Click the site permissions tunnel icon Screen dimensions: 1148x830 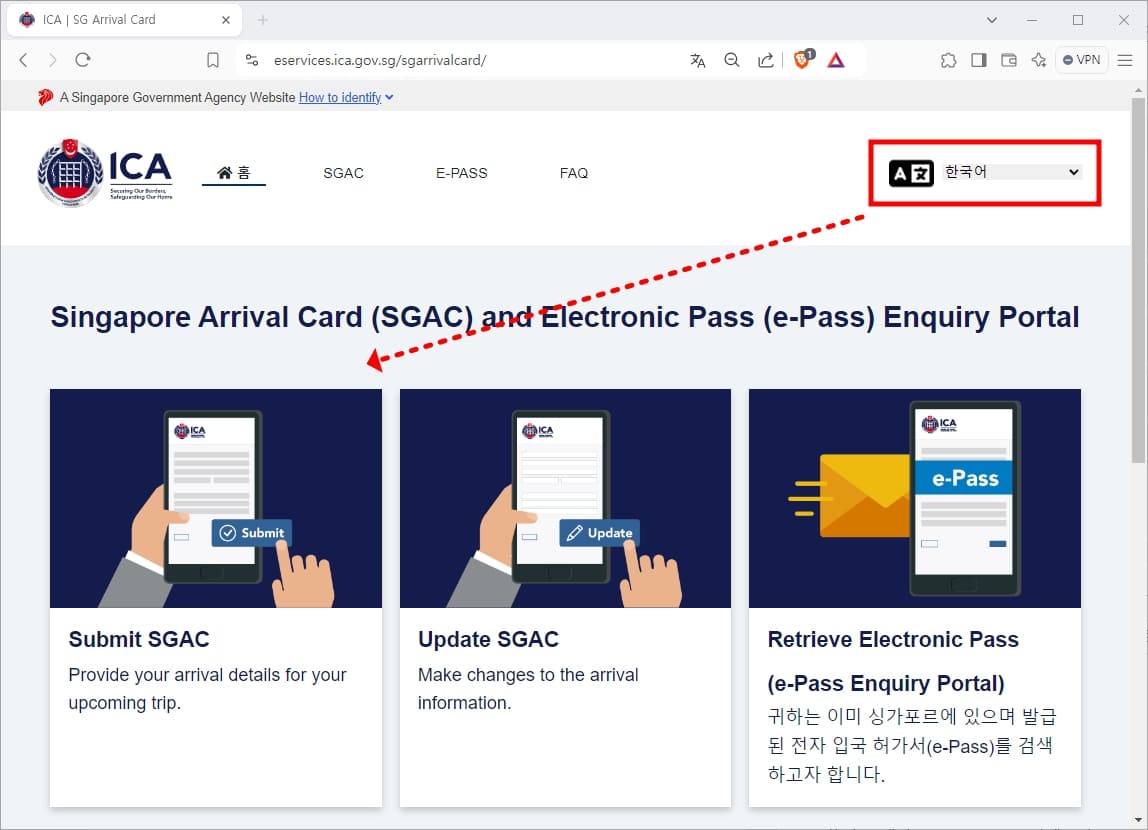[252, 60]
